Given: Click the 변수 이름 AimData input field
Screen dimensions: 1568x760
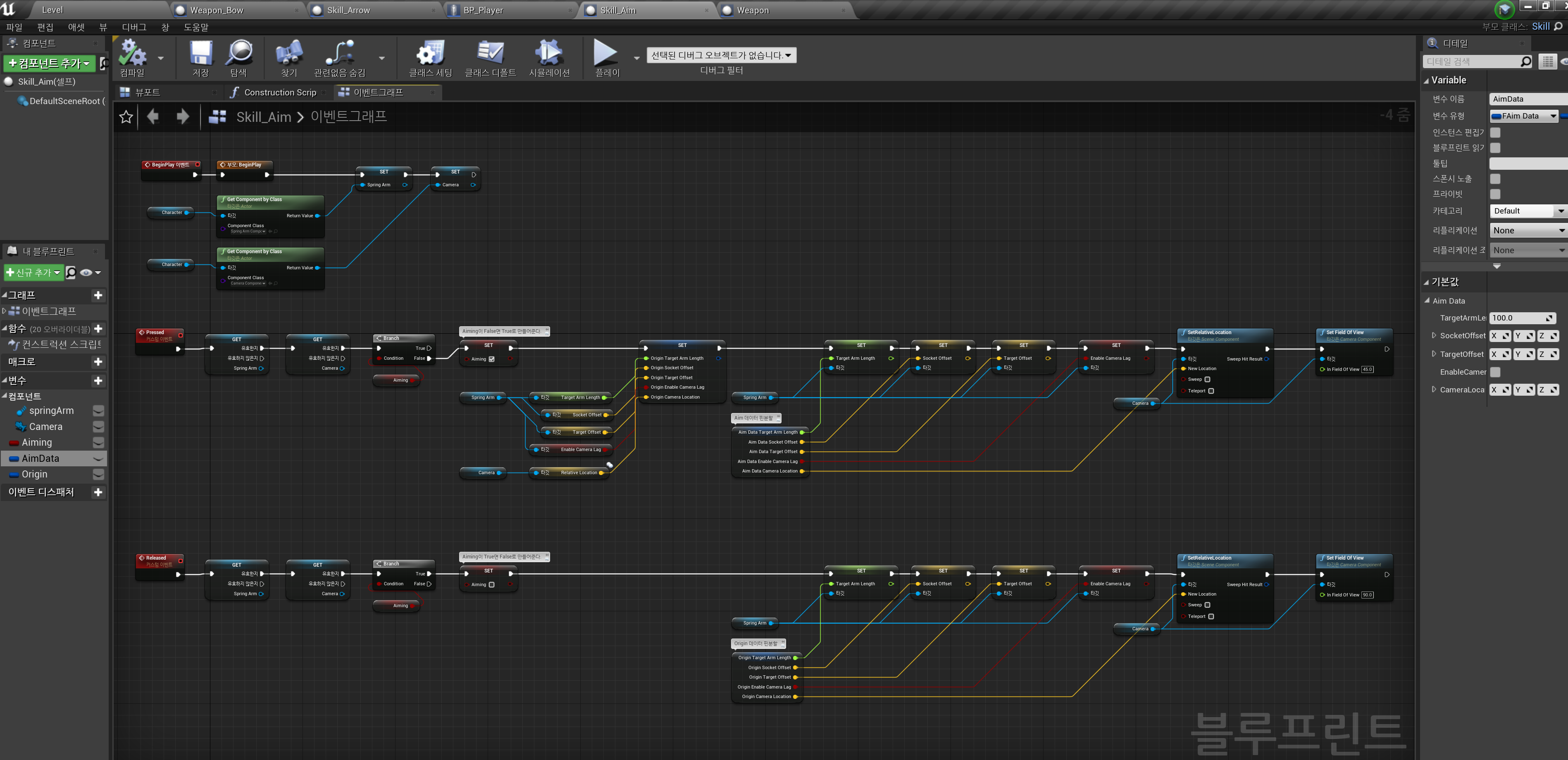Looking at the screenshot, I should 1528,99.
